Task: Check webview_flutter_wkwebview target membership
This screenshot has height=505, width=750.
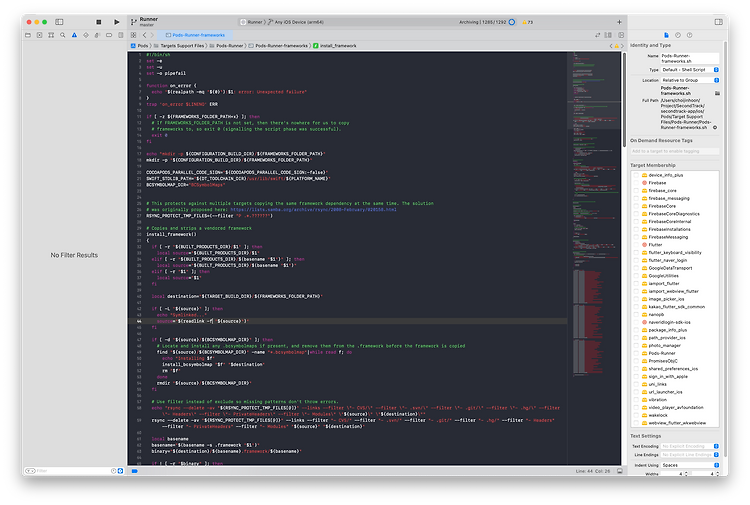Action: coord(636,423)
